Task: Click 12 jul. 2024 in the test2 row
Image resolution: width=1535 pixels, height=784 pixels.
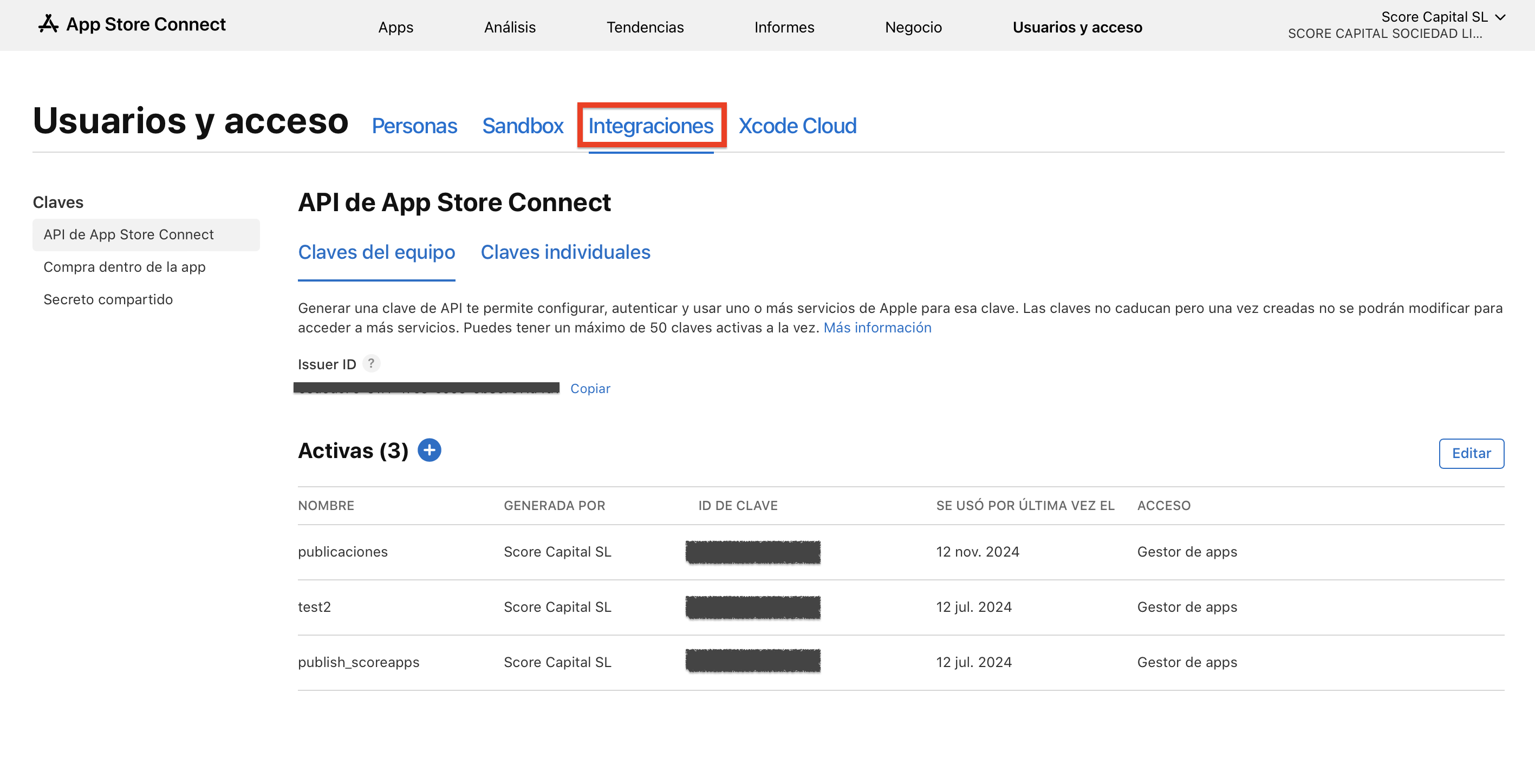Action: click(x=974, y=606)
